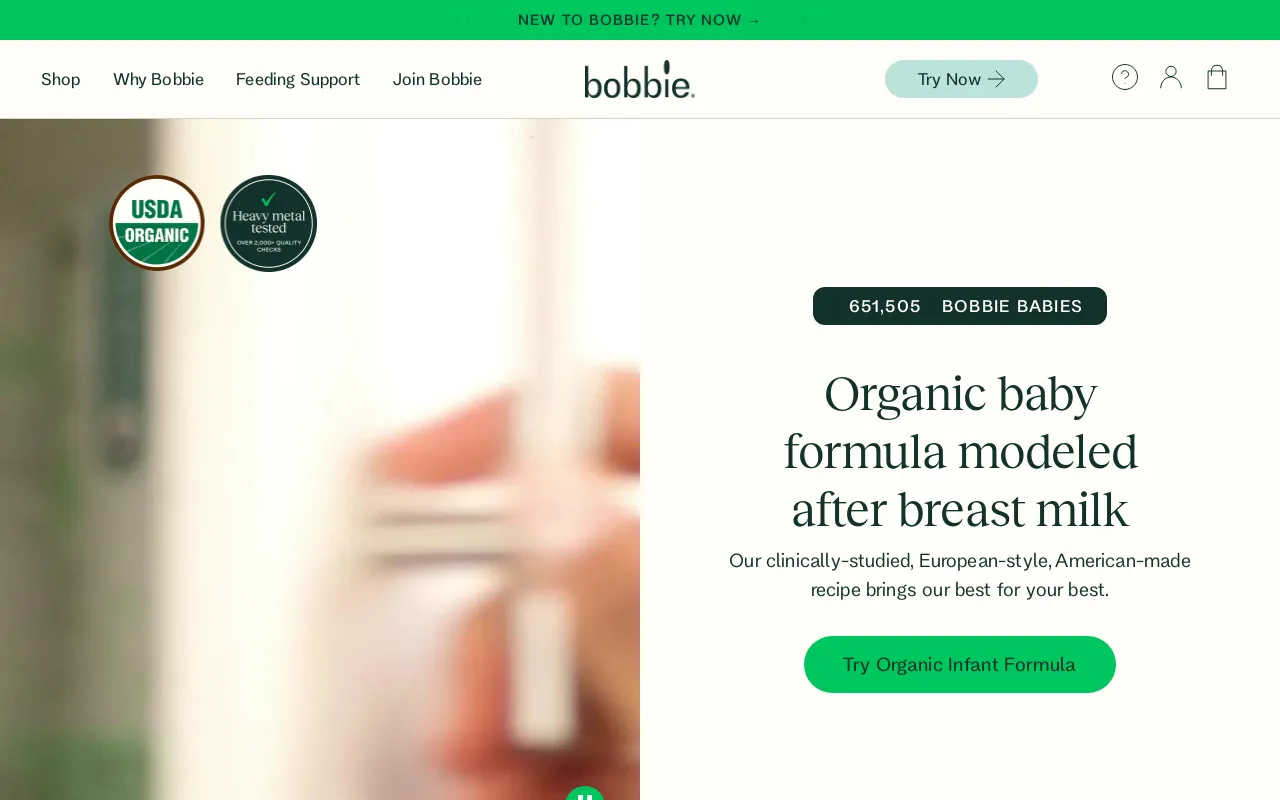
Task: Click the Heavy metal tested badge
Action: tap(269, 223)
